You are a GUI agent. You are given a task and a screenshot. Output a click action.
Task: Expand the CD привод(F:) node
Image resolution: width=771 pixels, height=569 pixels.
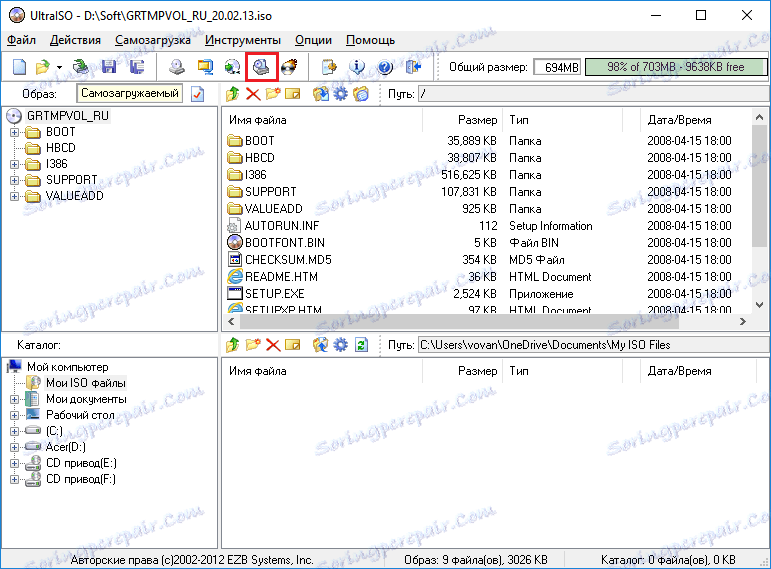14,479
